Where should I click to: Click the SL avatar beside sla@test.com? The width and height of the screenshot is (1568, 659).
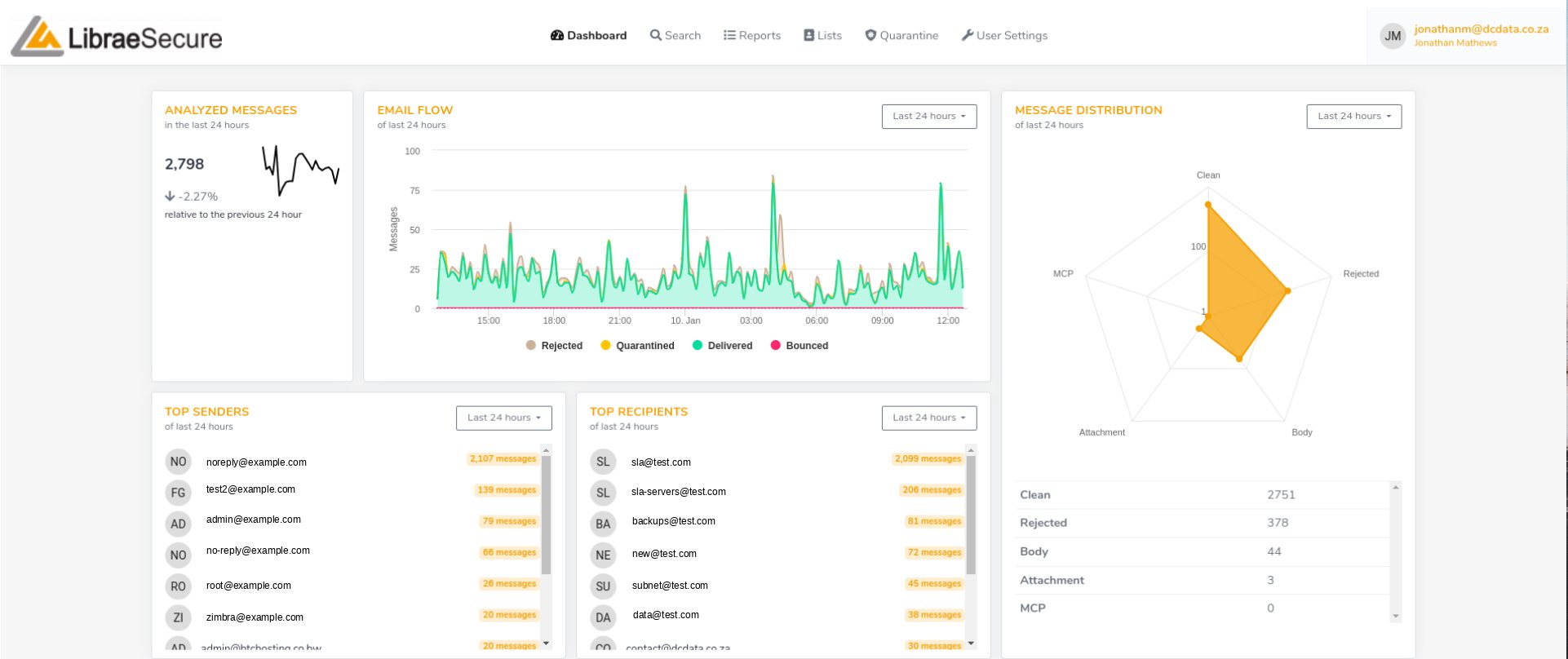point(603,462)
